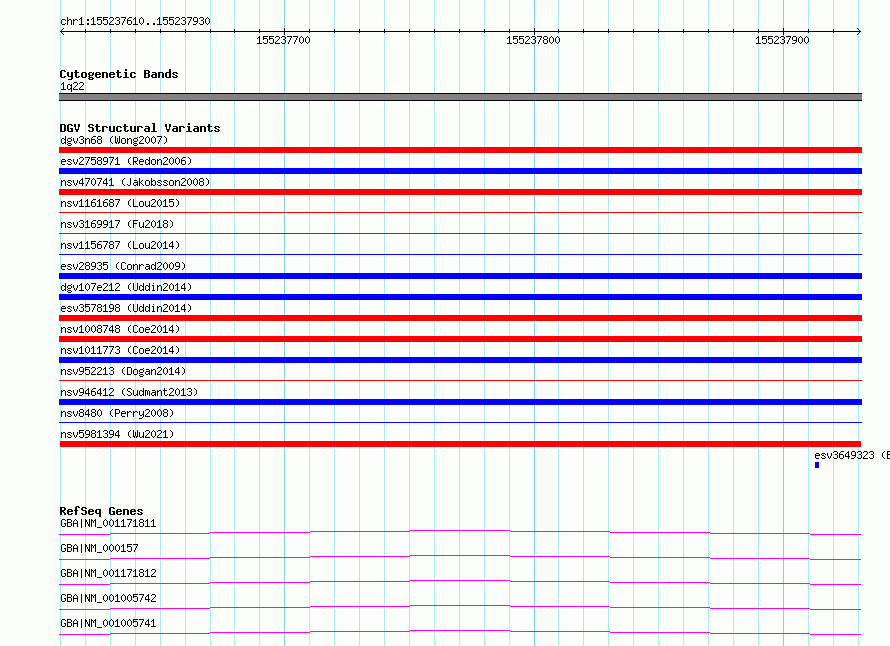
Task: Open variant esv3649323 label at right edge
Action: (851, 455)
